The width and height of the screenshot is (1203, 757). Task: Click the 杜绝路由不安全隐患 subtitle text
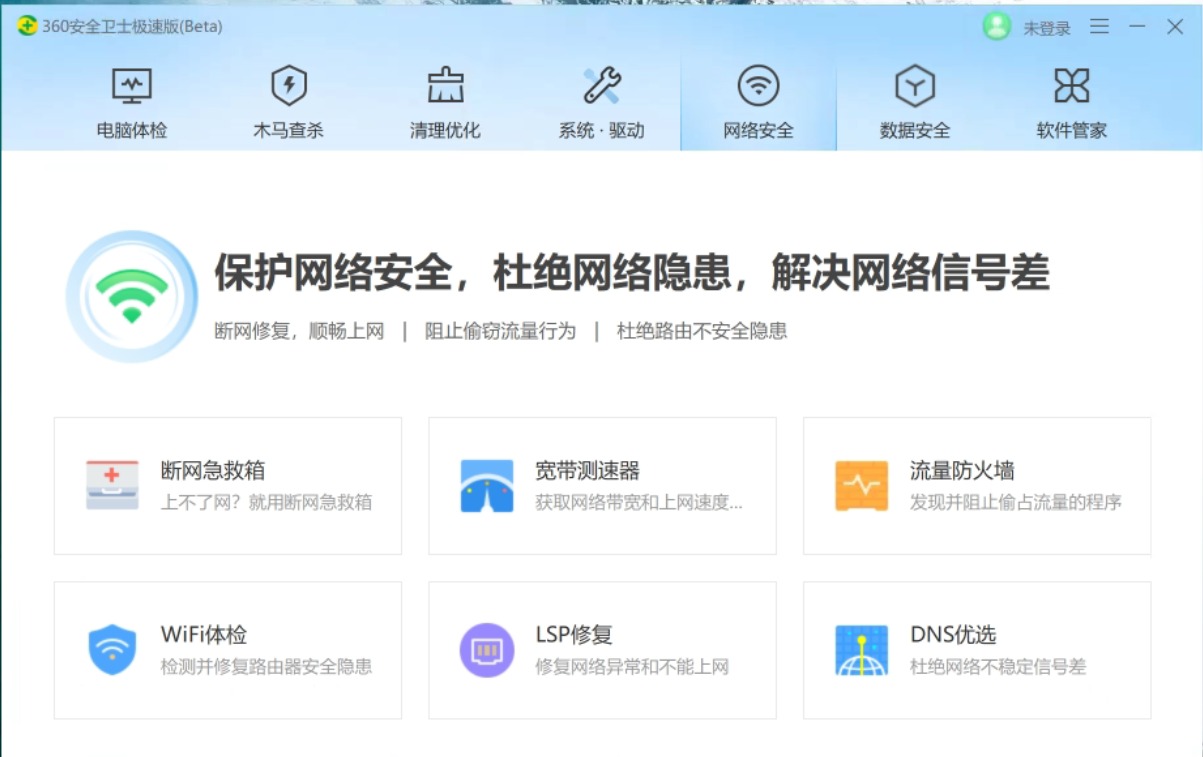click(x=702, y=331)
